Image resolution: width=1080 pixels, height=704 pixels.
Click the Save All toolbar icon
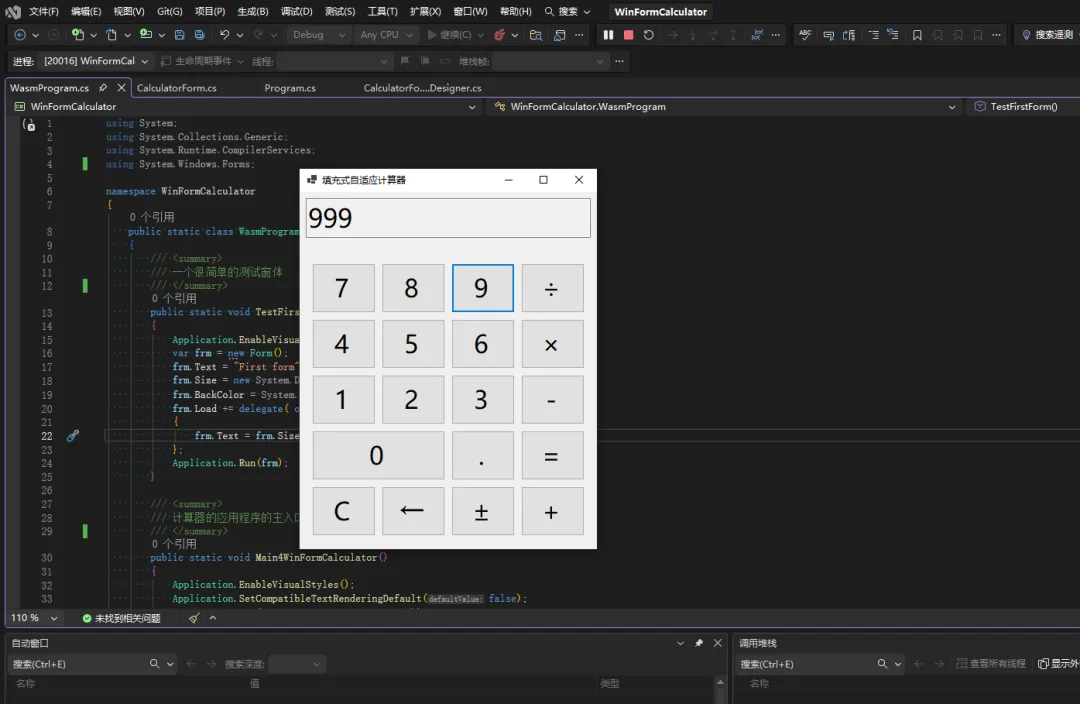pyautogui.click(x=200, y=35)
